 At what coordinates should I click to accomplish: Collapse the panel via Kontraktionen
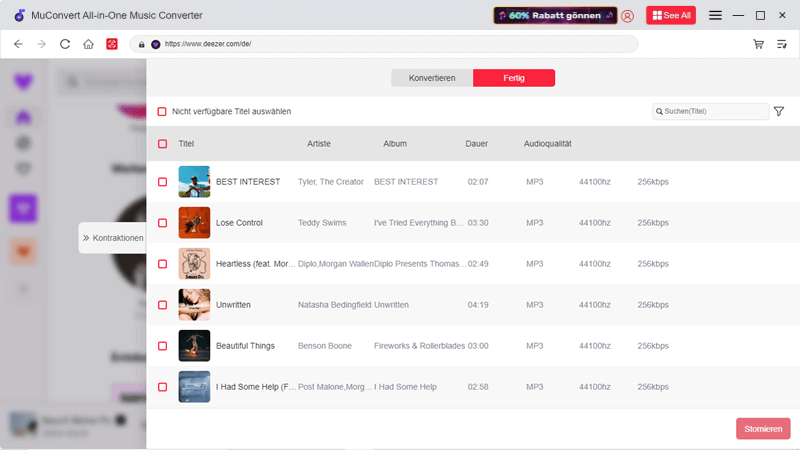(113, 238)
